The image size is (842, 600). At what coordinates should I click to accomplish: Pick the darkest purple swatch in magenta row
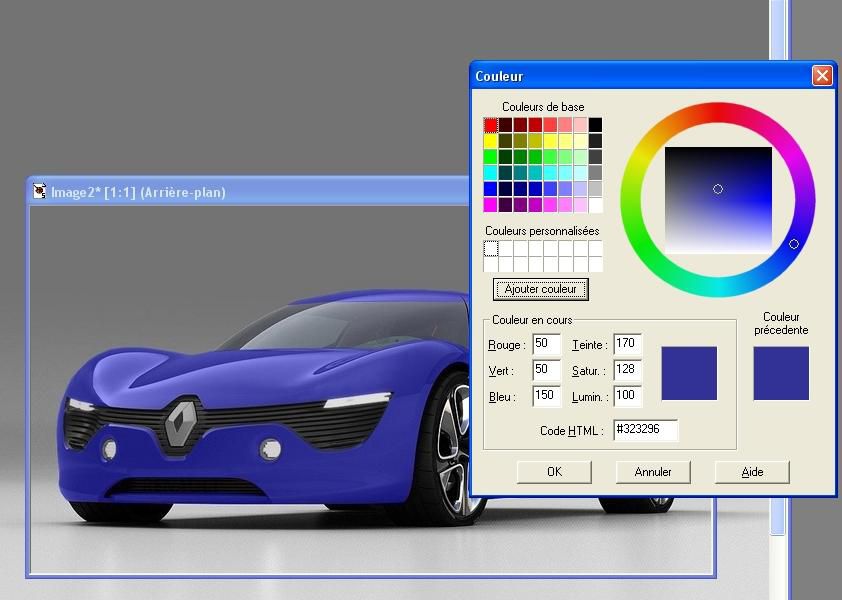506,205
